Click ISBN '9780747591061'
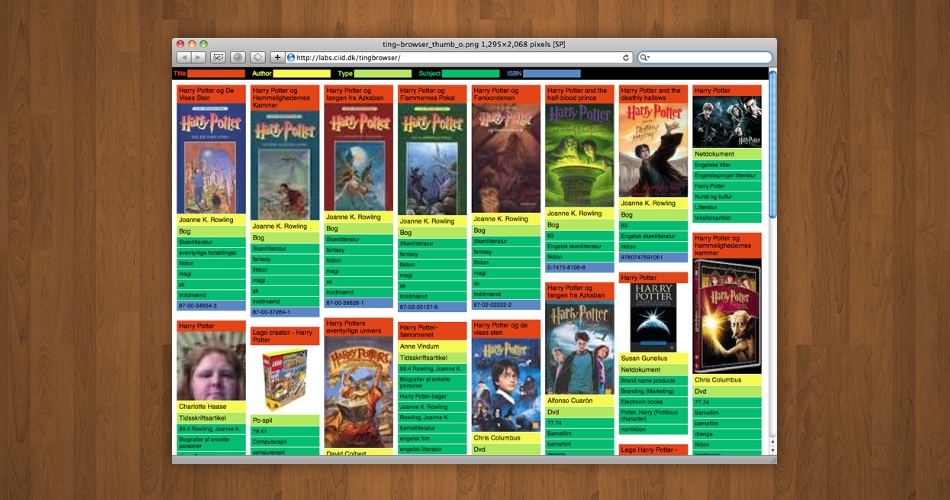This screenshot has width=950, height=500. pyautogui.click(x=653, y=258)
